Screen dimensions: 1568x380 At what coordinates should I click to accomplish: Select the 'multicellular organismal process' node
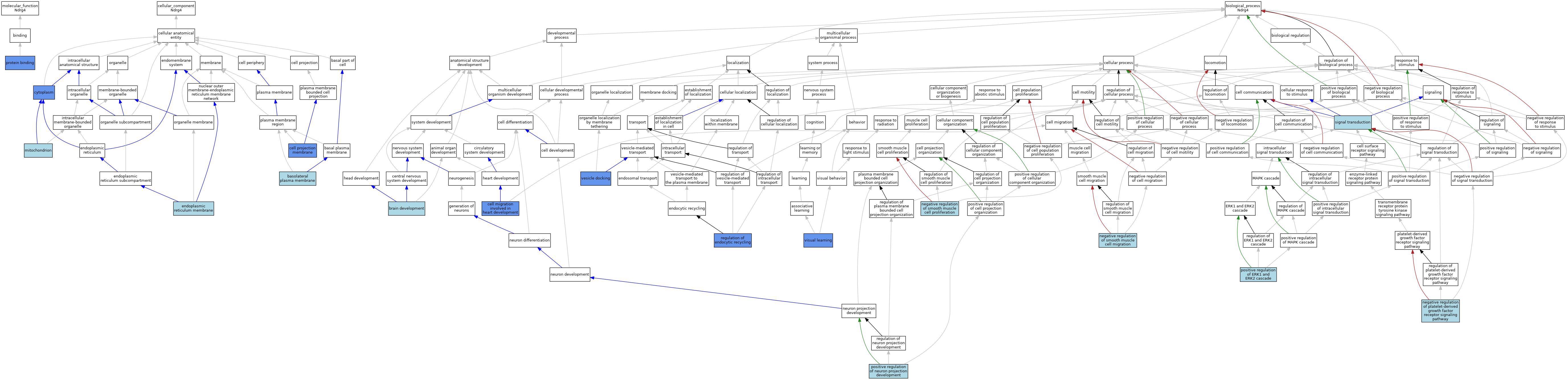click(838, 35)
